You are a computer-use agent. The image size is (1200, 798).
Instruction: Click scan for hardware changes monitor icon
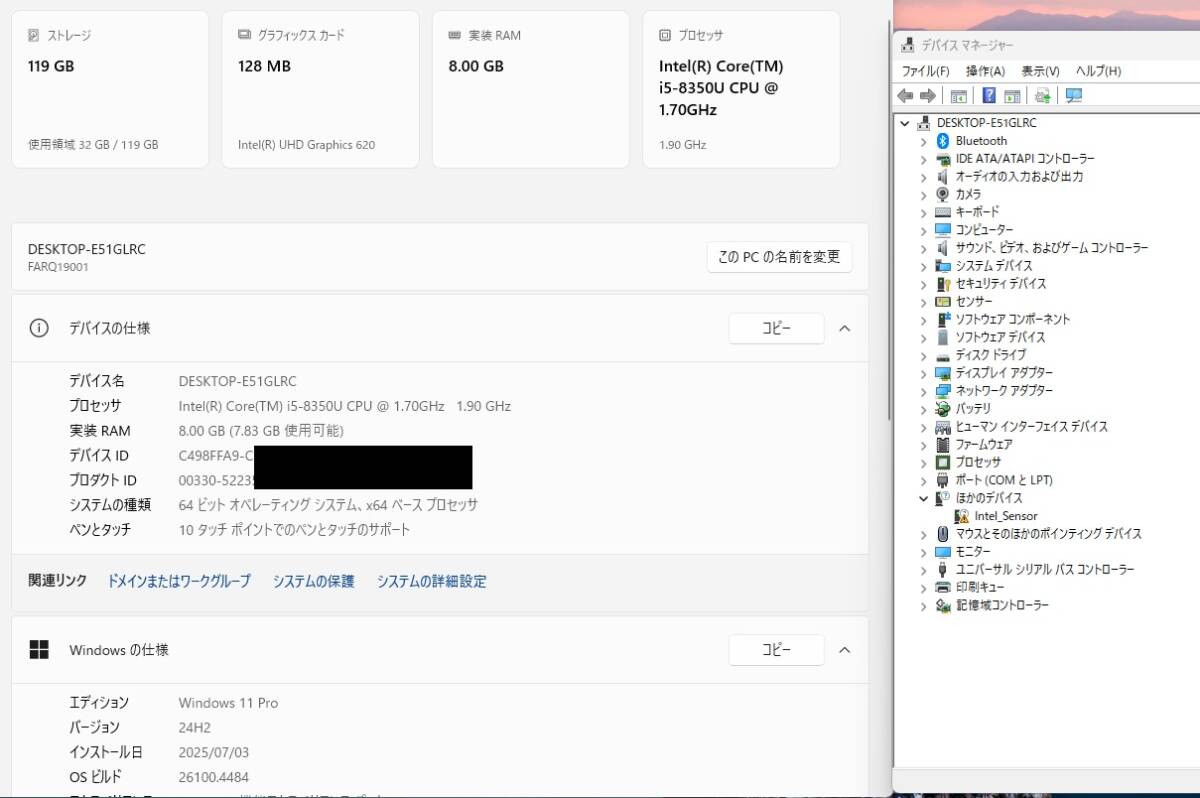tap(1074, 96)
